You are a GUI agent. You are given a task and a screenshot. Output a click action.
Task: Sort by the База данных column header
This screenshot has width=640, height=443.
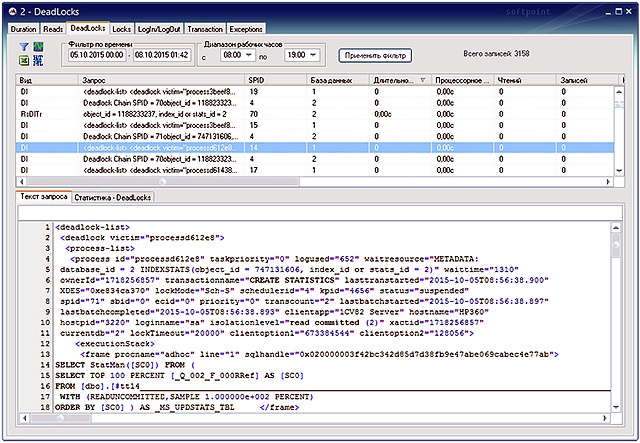pyautogui.click(x=338, y=80)
